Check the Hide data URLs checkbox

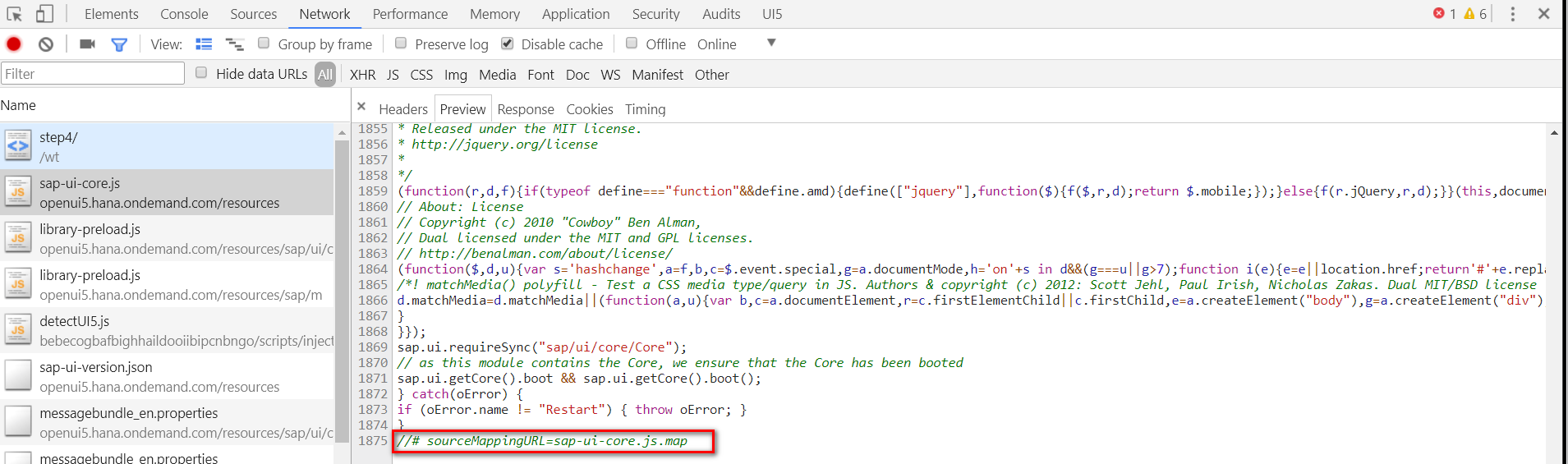tap(201, 72)
